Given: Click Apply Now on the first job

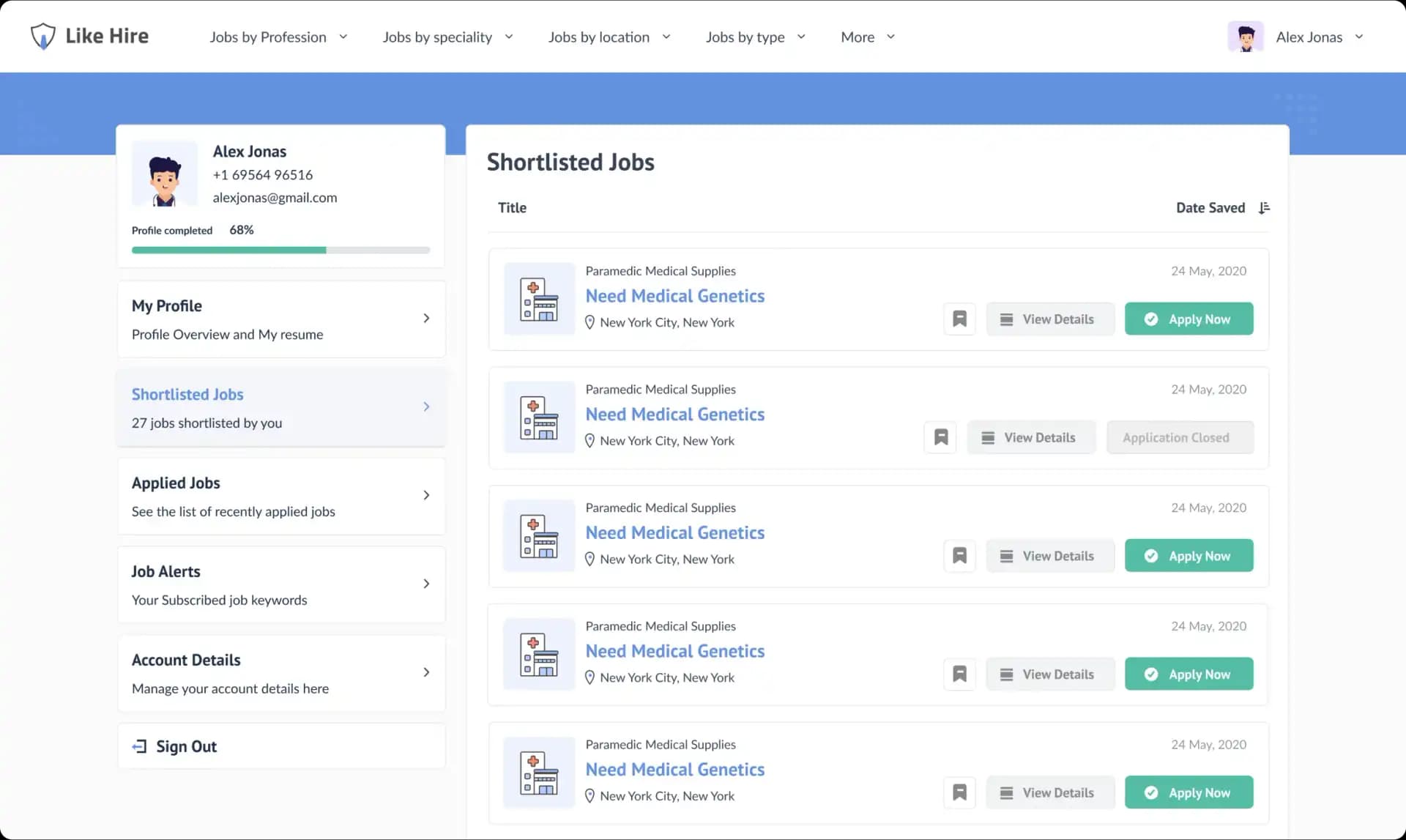Looking at the screenshot, I should pos(1189,319).
